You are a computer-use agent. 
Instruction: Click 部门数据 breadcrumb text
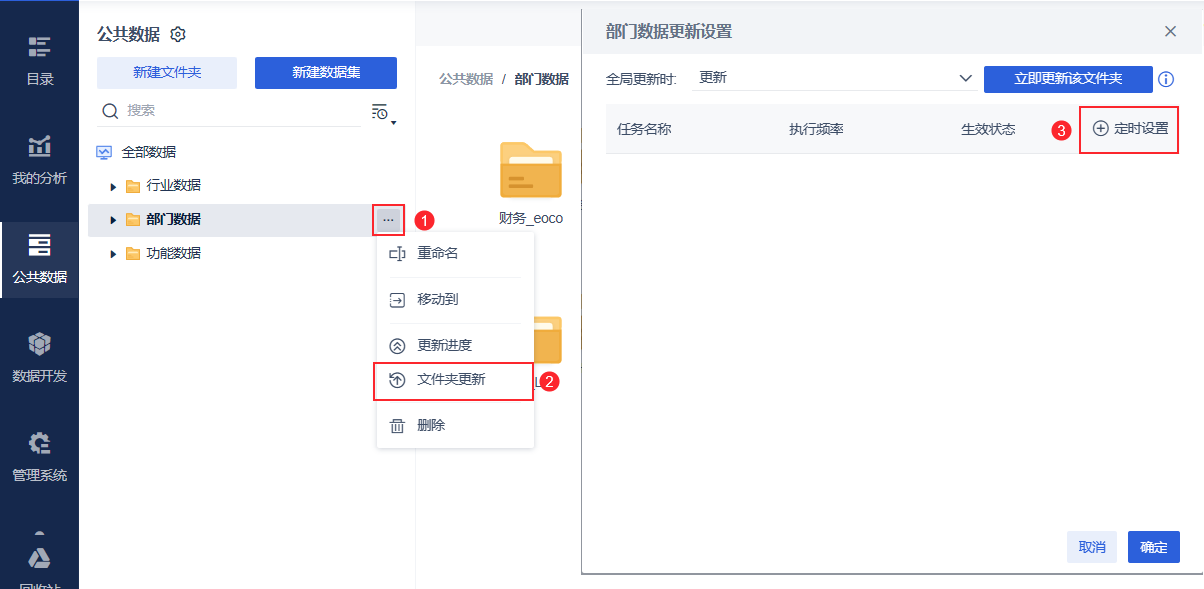tap(542, 79)
